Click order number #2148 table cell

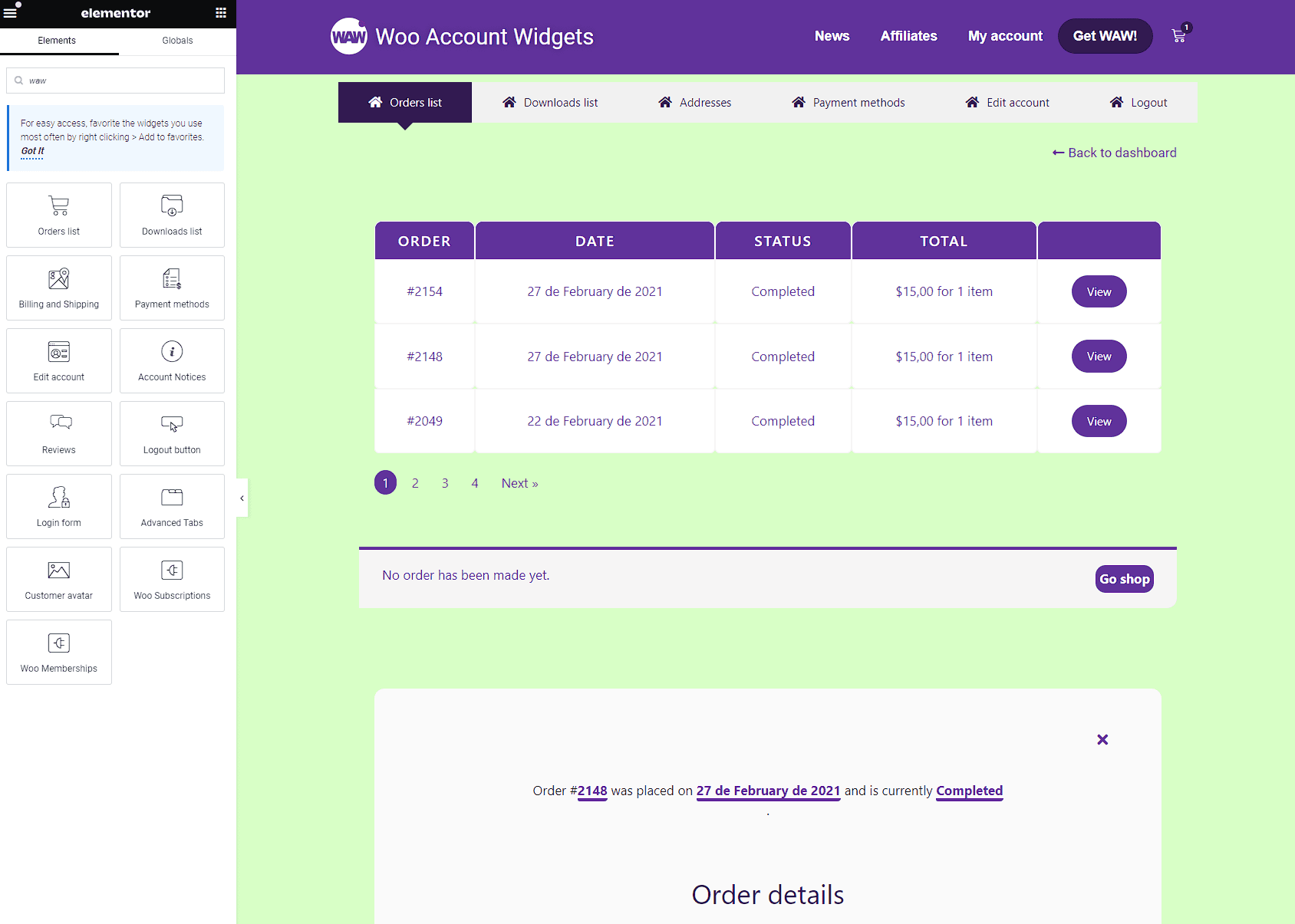pyautogui.click(x=425, y=357)
